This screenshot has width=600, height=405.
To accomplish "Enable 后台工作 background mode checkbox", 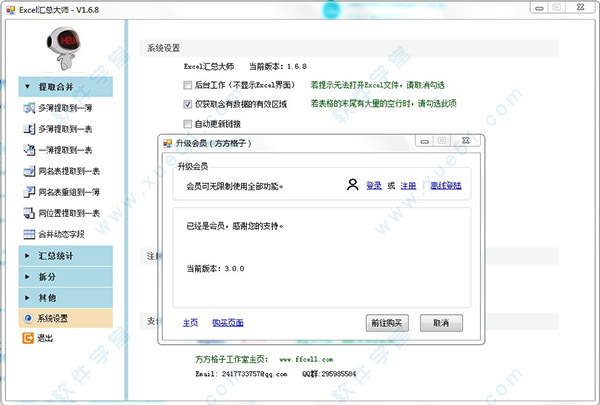I will 188,85.
